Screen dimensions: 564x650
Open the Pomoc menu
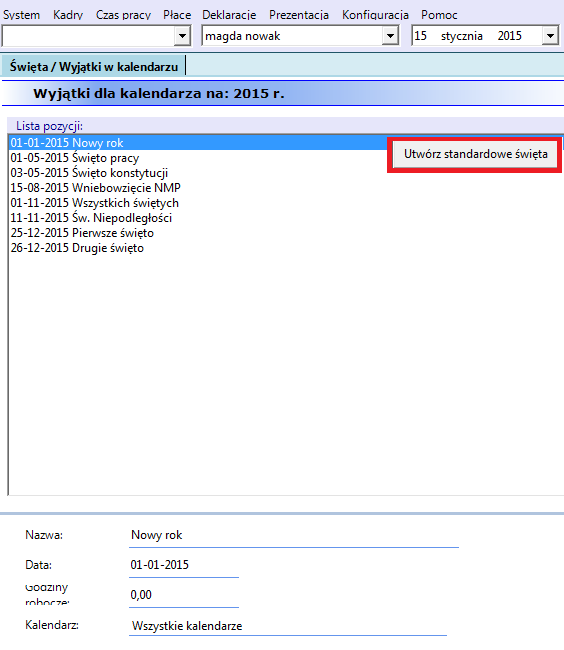[x=439, y=15]
